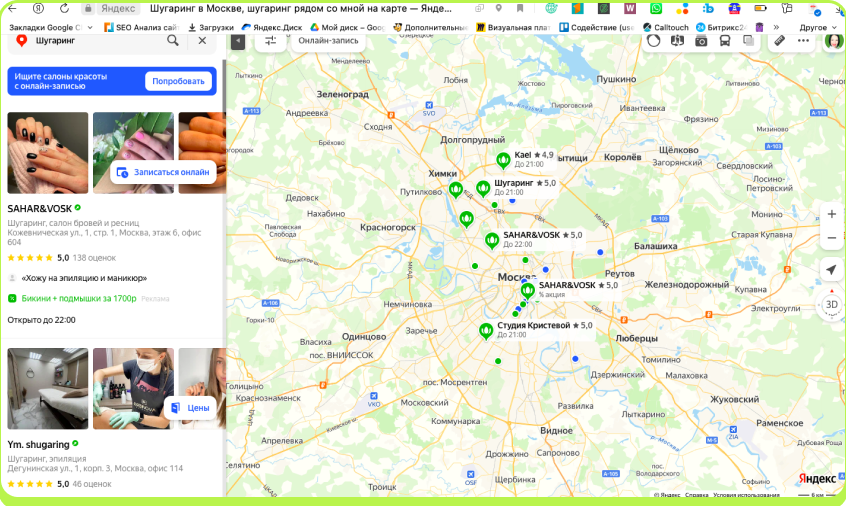The image size is (846, 506).
Task: Locate me with the navigation arrow button
Action: tap(831, 269)
